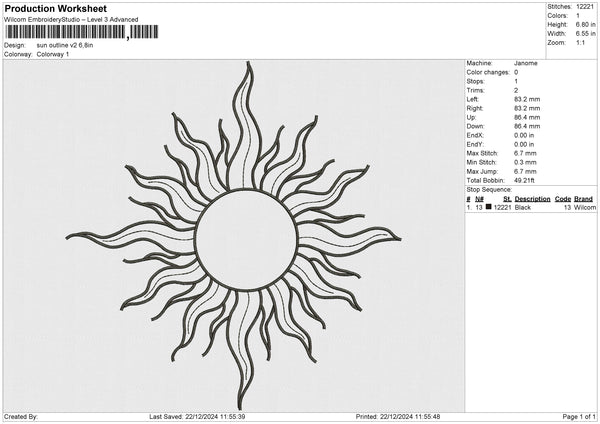
Task: Click the Height value '6.80 in'
Action: (585, 24)
